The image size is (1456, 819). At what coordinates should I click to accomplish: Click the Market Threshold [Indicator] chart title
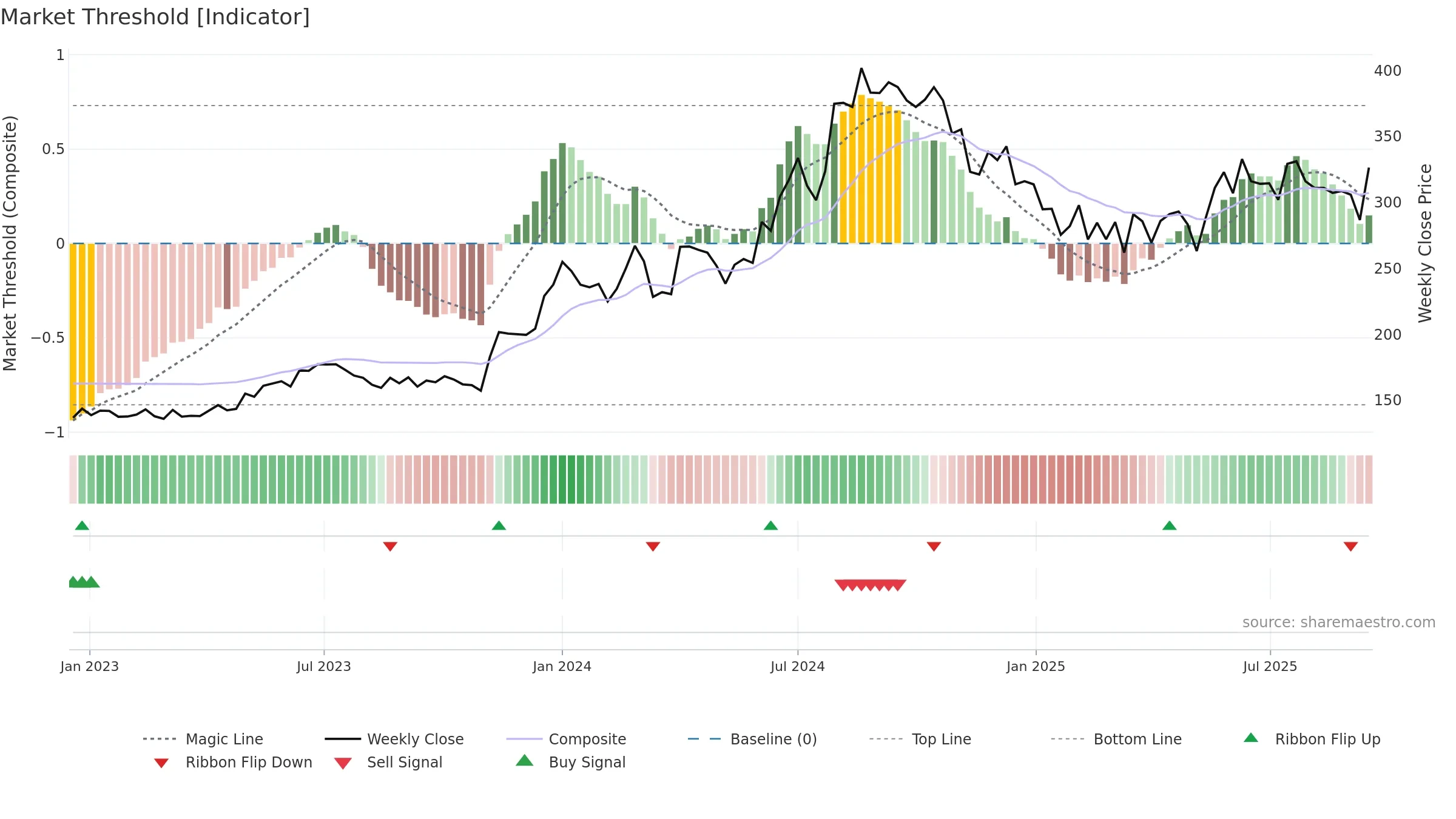tap(155, 17)
